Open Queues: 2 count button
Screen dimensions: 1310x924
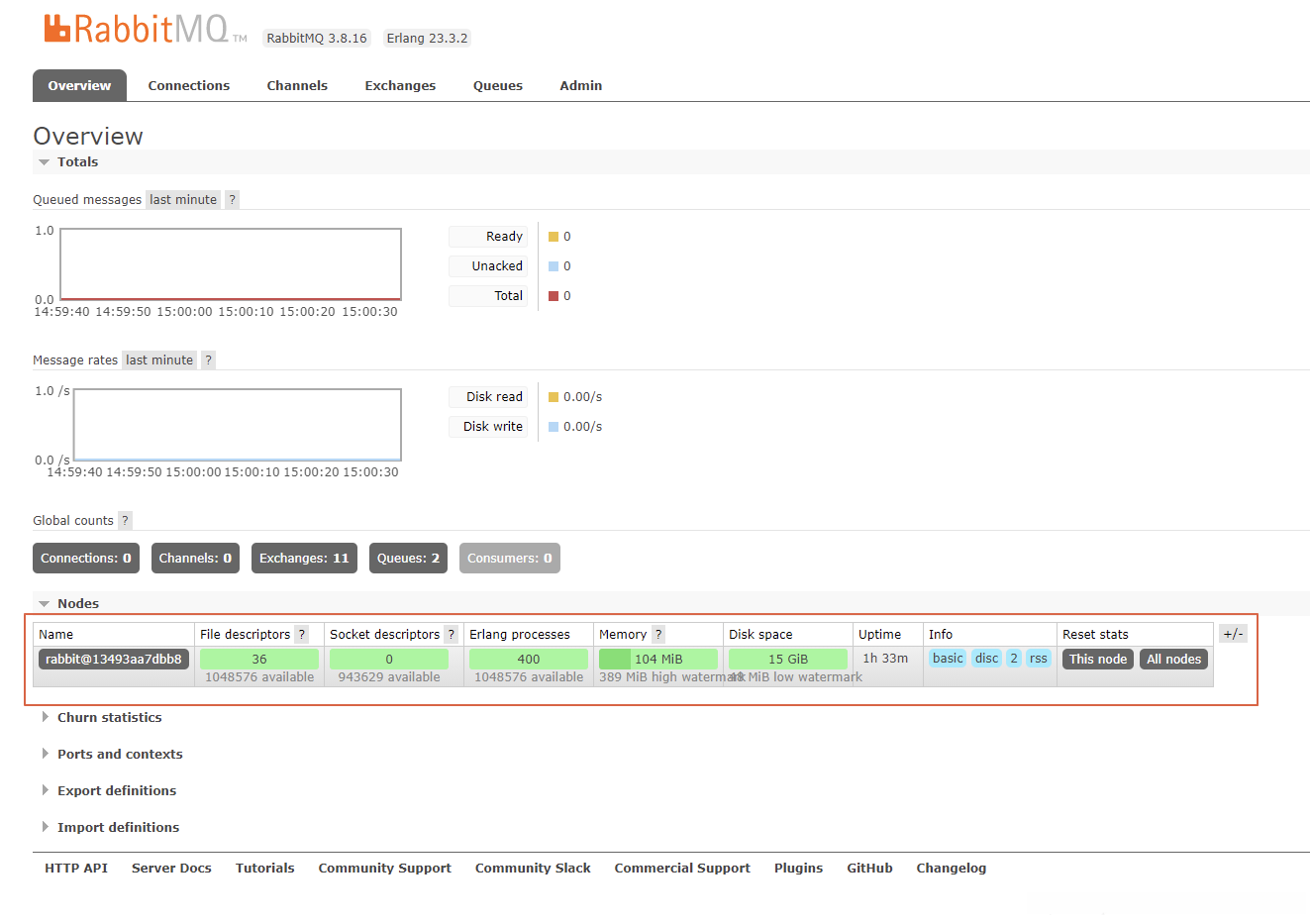pos(408,559)
